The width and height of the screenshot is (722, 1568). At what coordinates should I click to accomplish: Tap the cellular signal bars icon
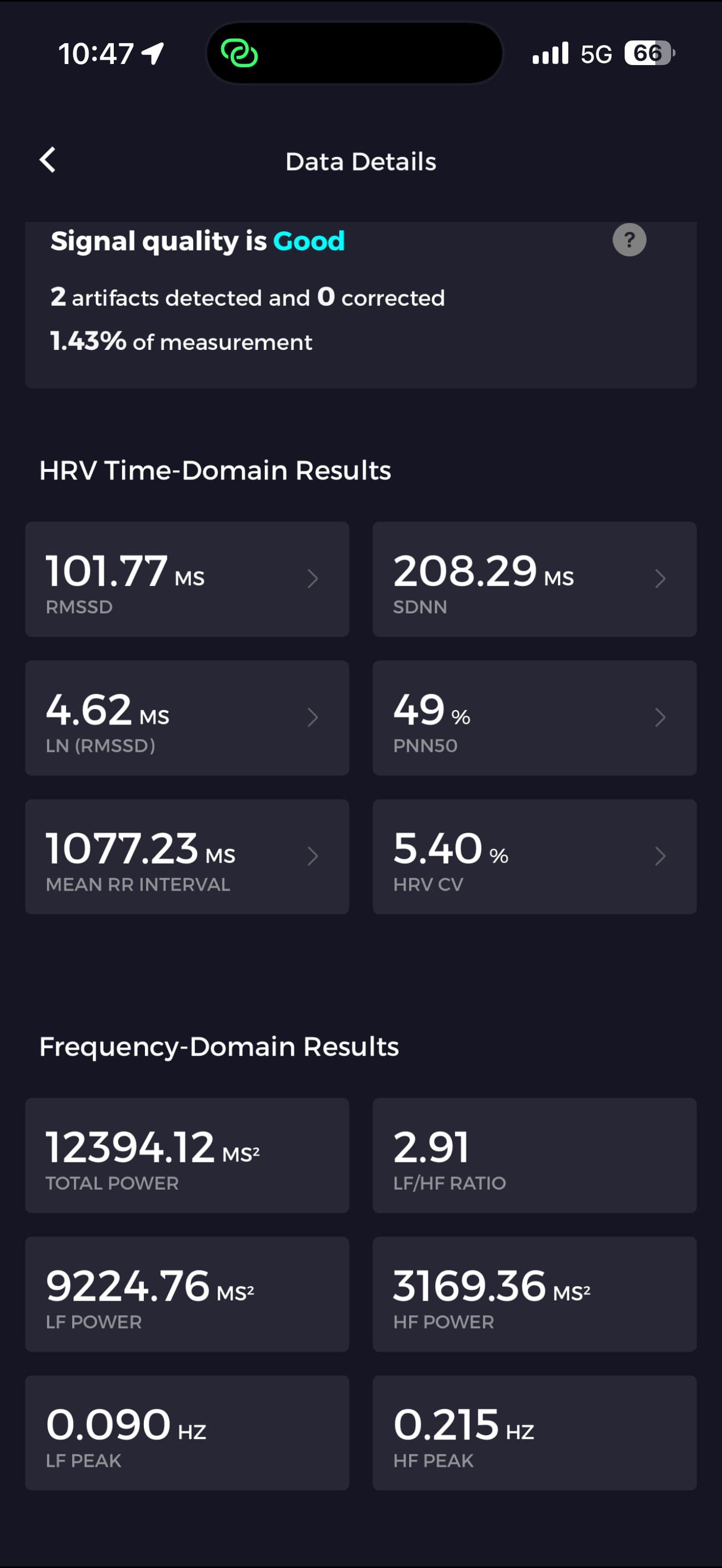point(550,54)
